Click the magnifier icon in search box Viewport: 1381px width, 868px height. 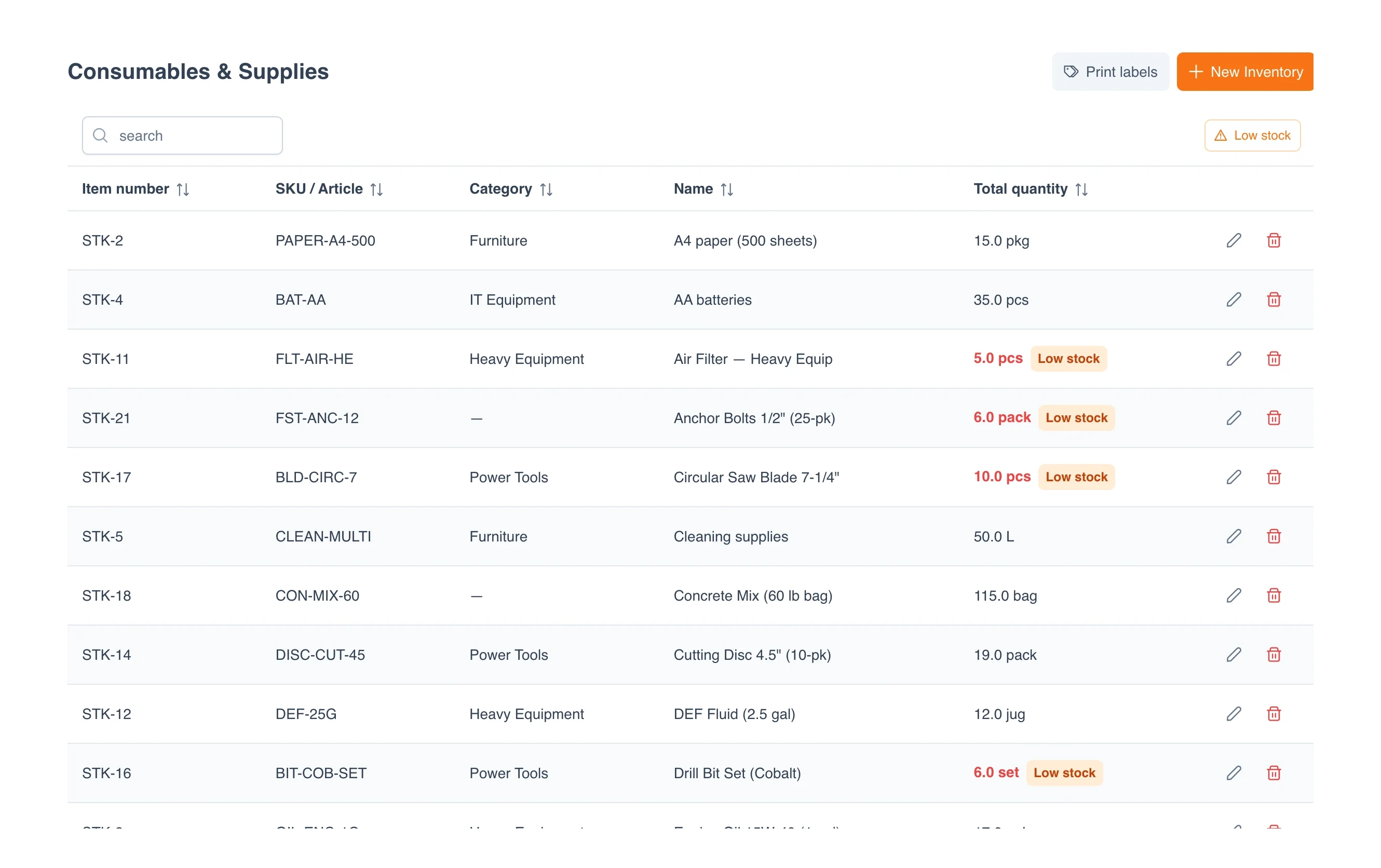100,135
